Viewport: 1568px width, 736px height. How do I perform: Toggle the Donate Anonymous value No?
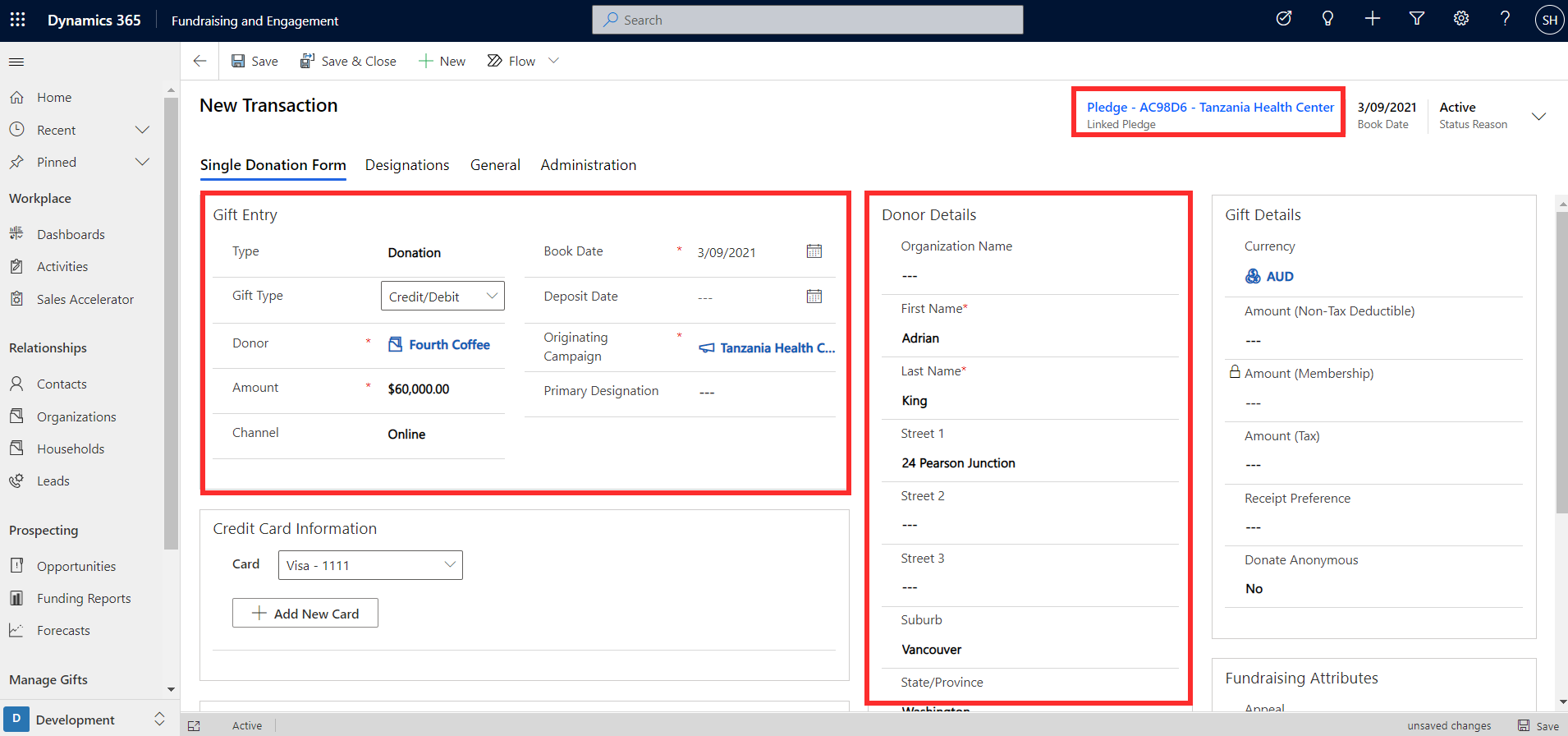click(x=1254, y=588)
